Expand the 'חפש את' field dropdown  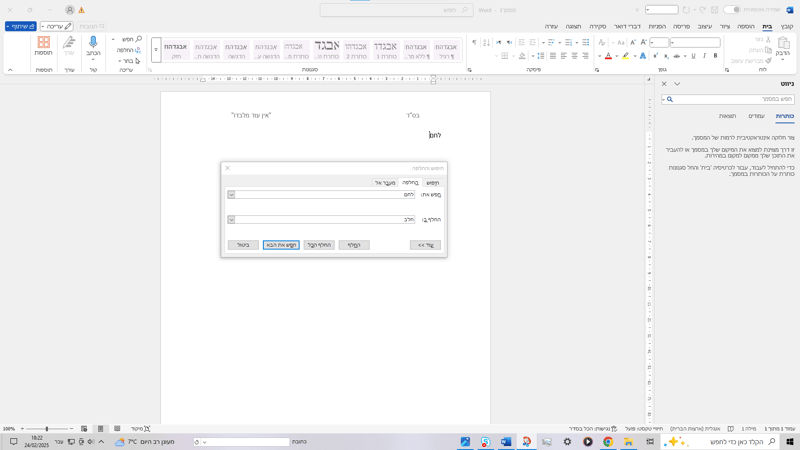(x=231, y=195)
